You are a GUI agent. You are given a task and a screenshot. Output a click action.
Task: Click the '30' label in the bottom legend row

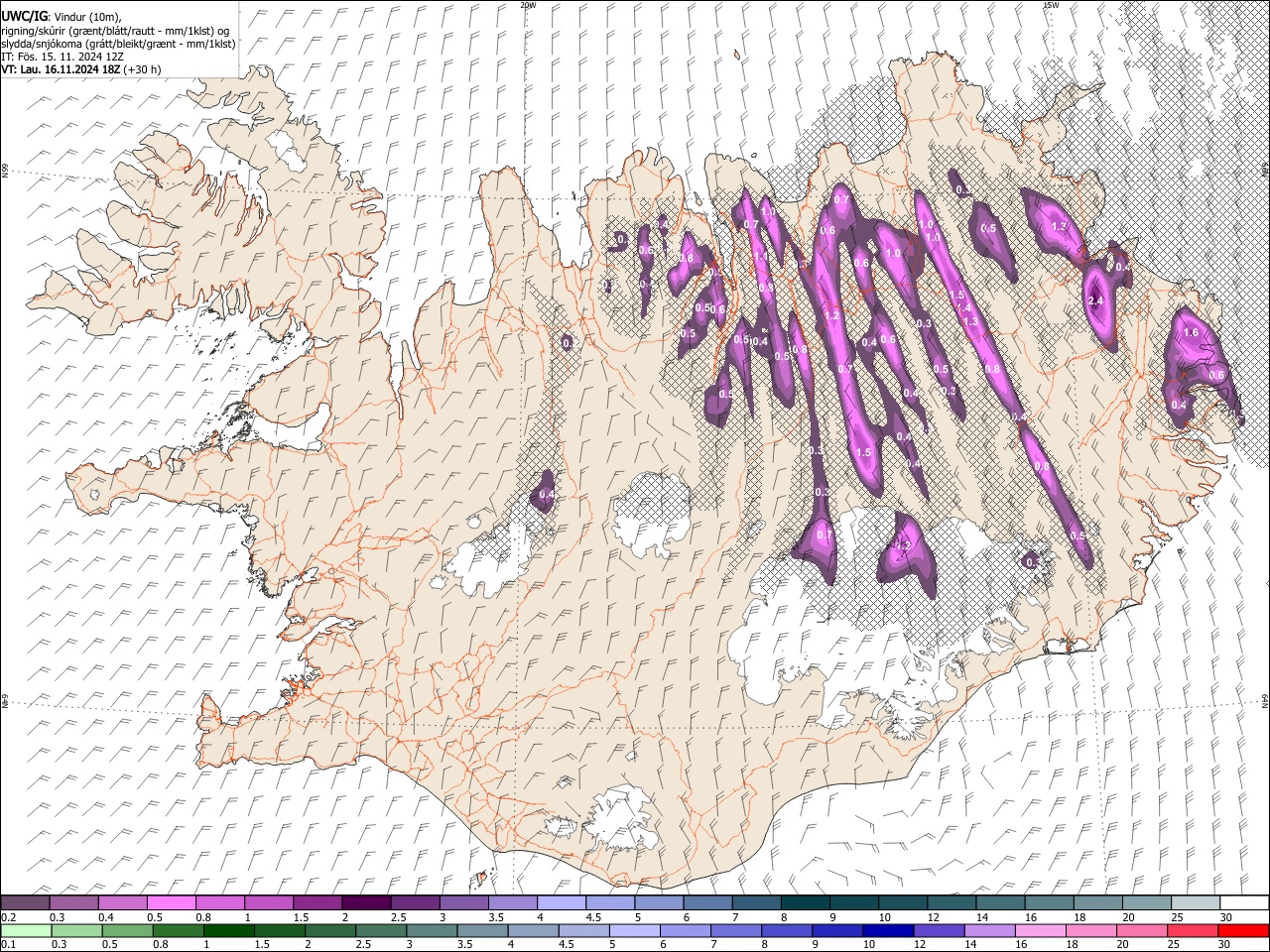[x=1224, y=945]
